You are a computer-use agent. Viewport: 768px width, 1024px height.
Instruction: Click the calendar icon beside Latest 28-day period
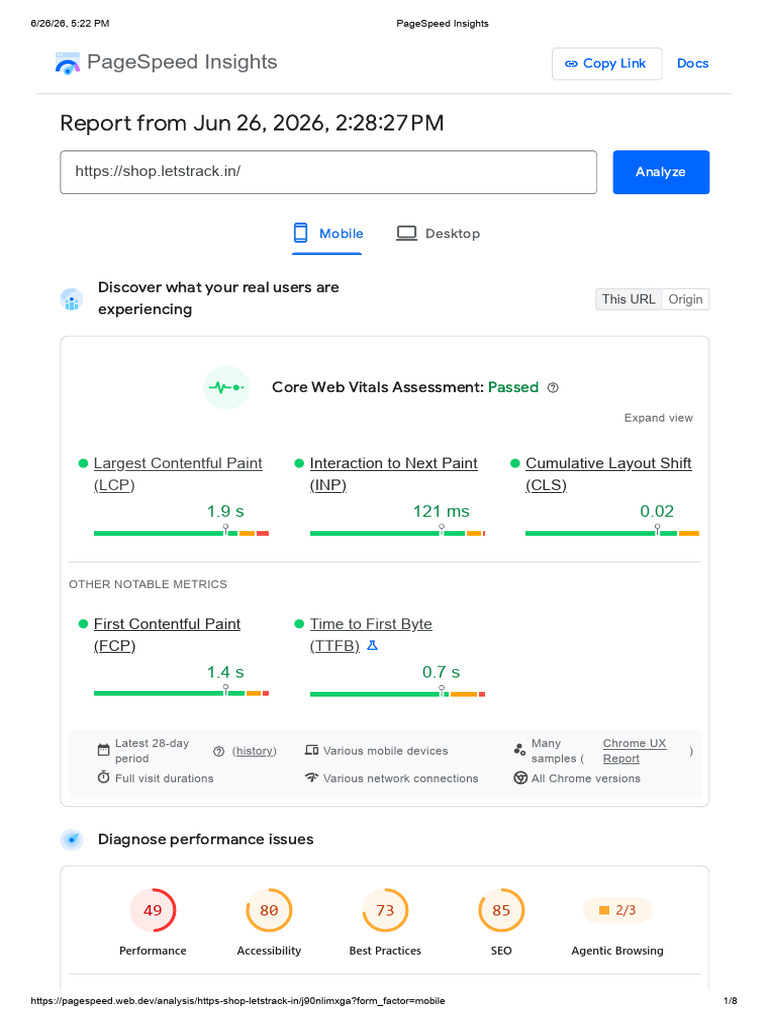tap(103, 750)
